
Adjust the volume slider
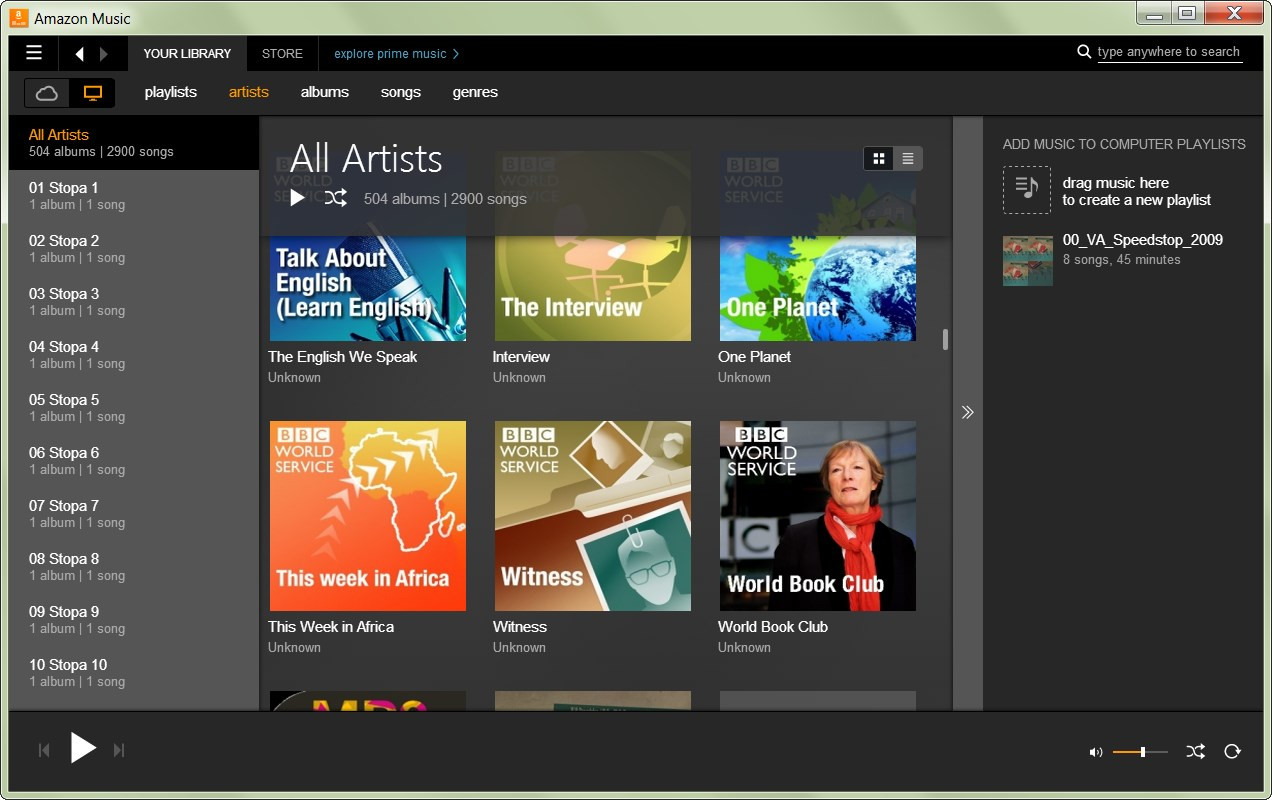[1140, 751]
